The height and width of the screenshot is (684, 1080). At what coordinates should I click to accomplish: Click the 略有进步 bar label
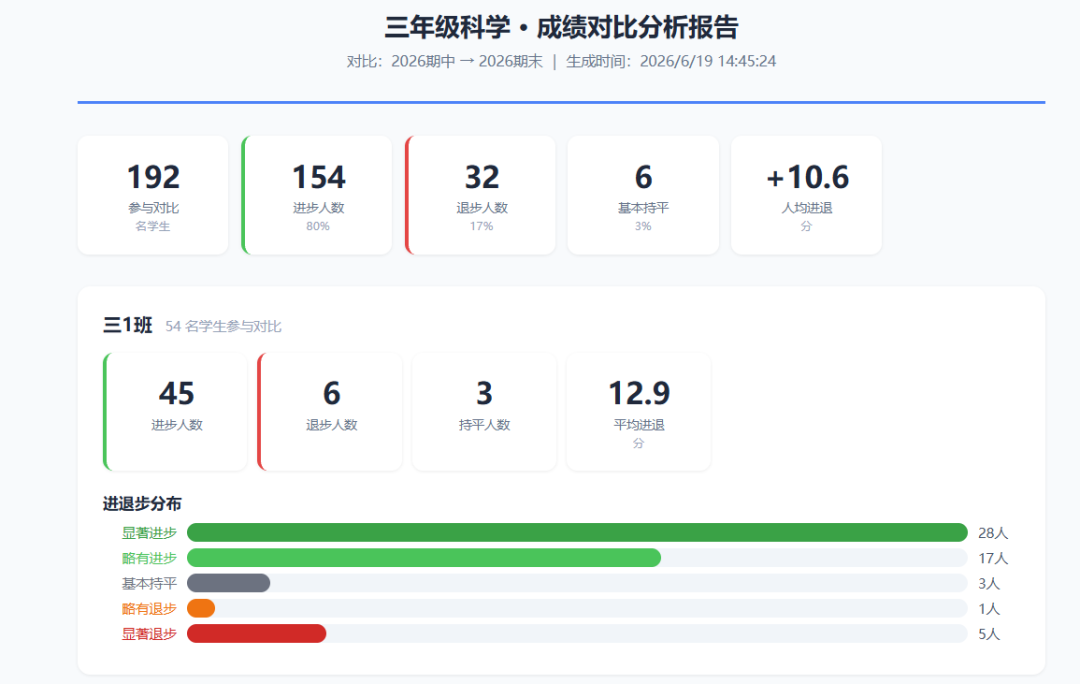pos(149,558)
